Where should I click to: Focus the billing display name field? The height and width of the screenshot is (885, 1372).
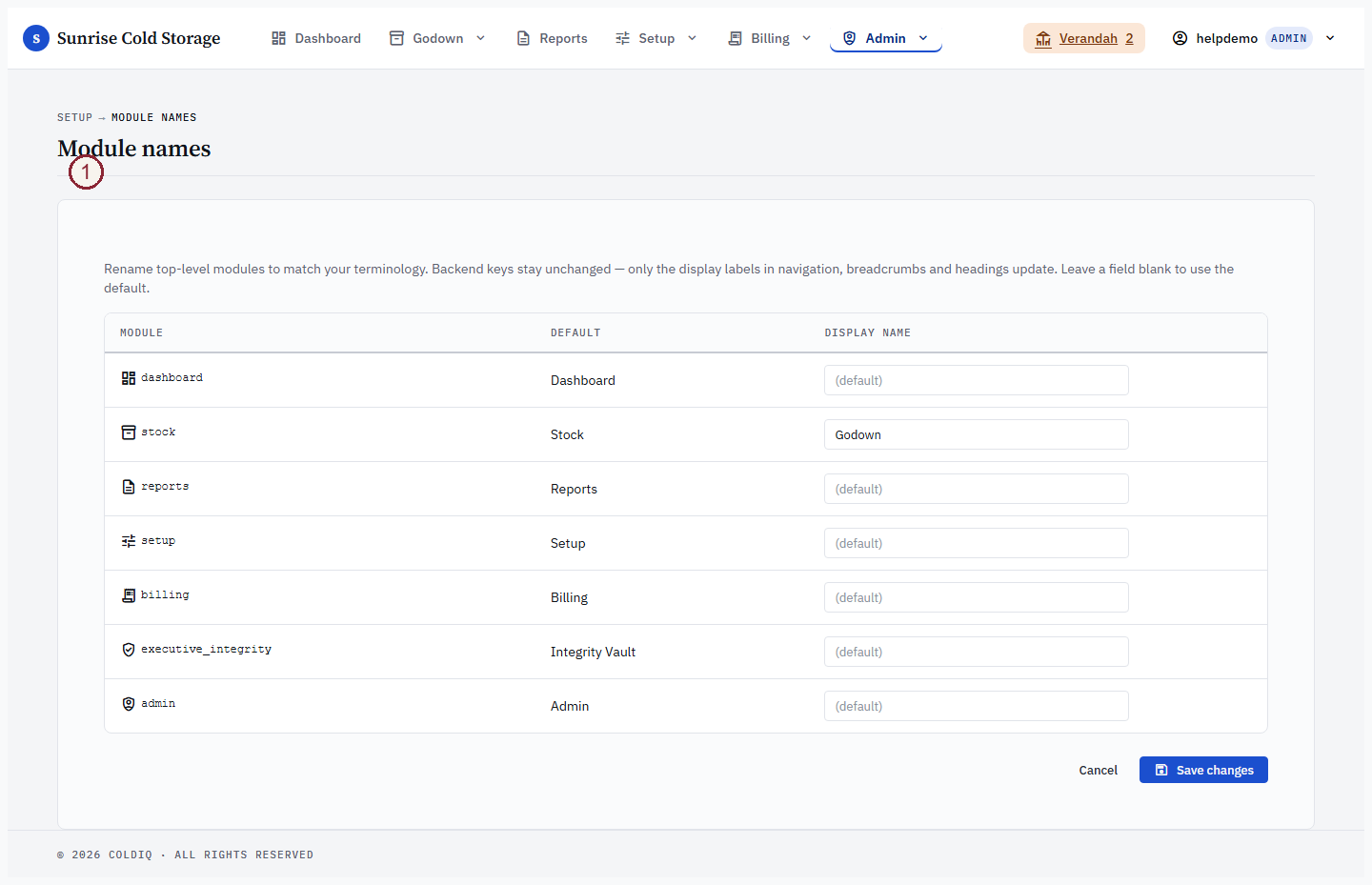click(x=976, y=597)
